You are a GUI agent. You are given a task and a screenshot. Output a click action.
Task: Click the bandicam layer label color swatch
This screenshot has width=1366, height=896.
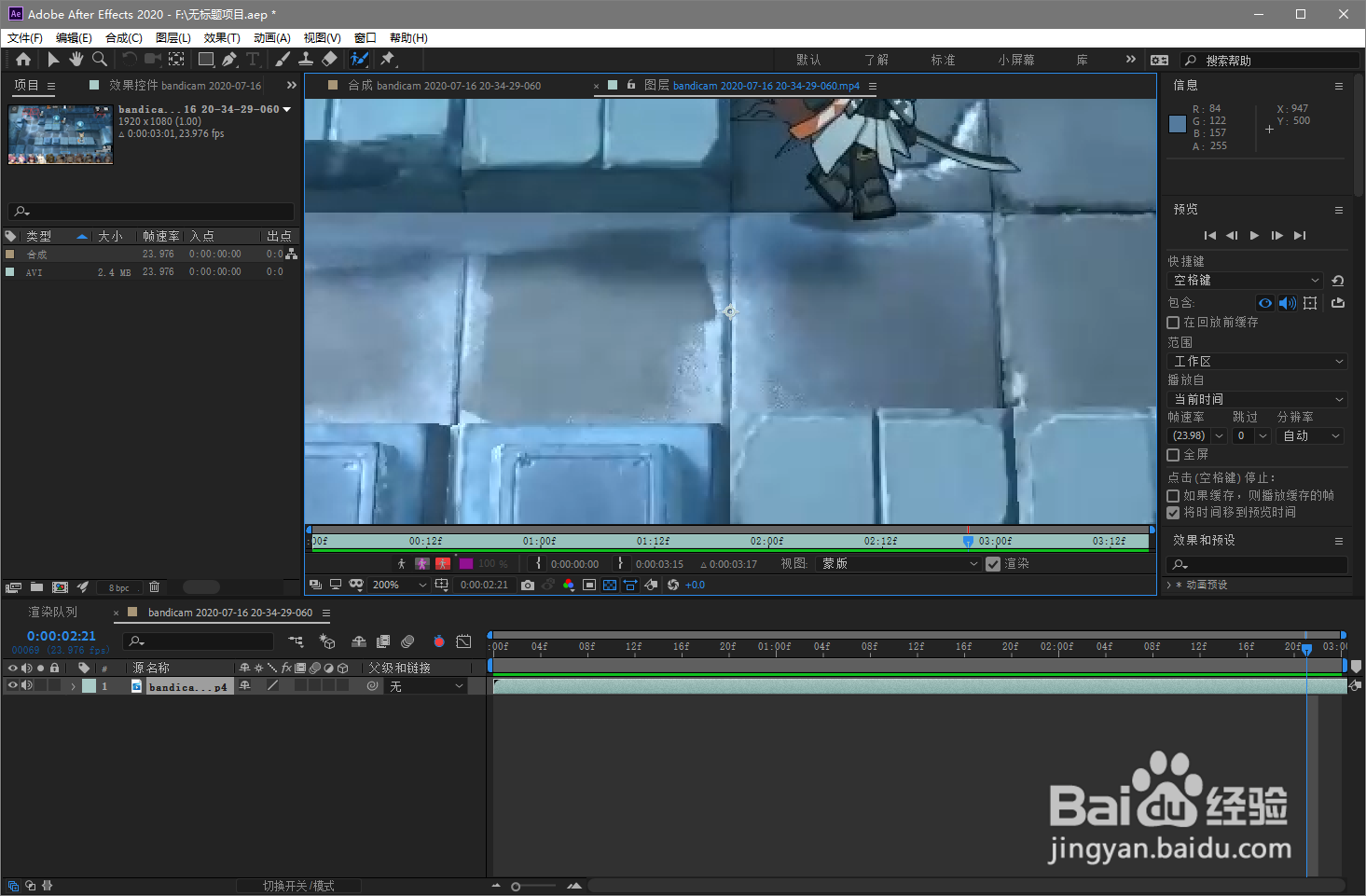(89, 686)
